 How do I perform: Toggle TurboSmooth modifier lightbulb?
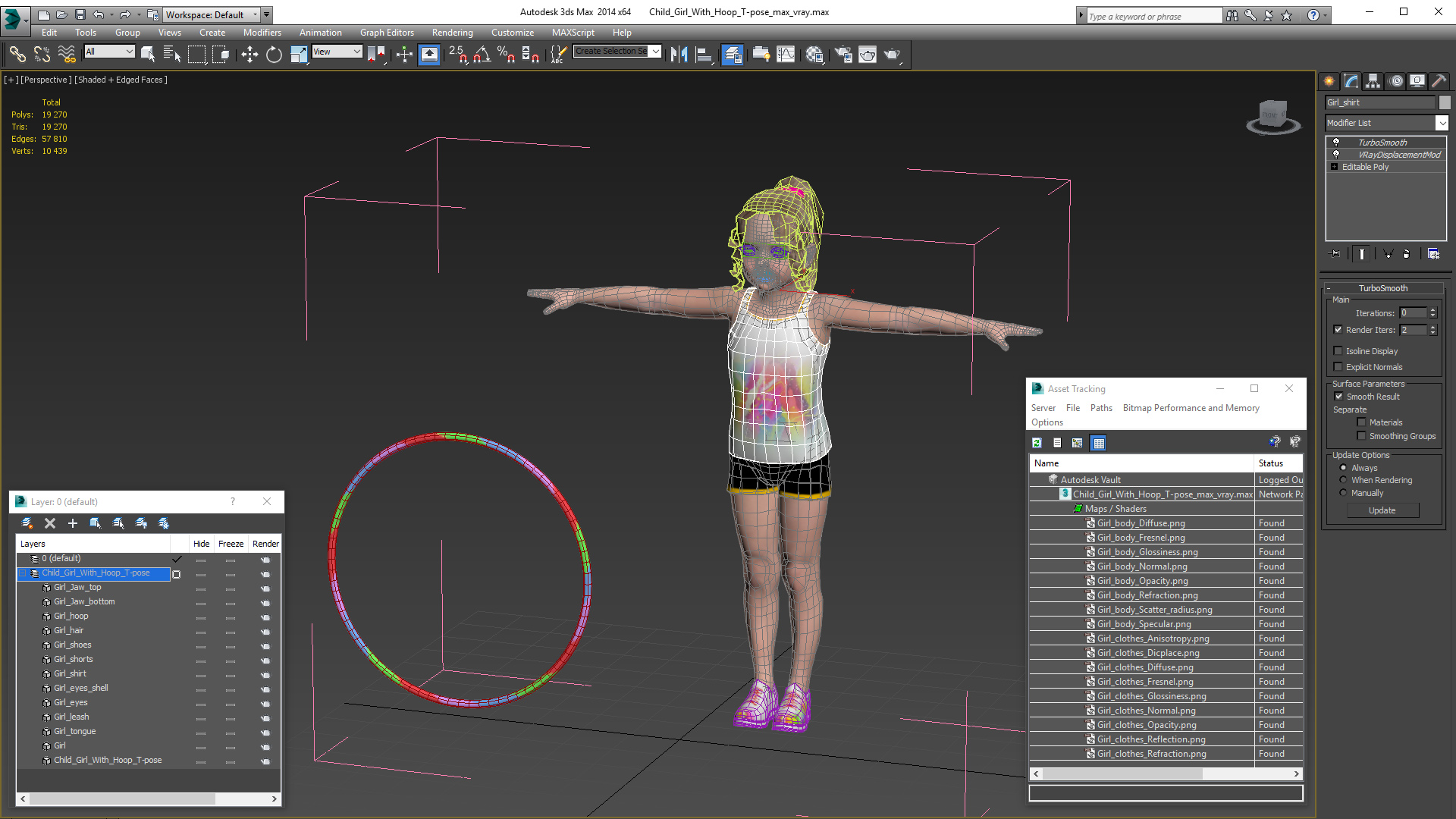pos(1336,143)
